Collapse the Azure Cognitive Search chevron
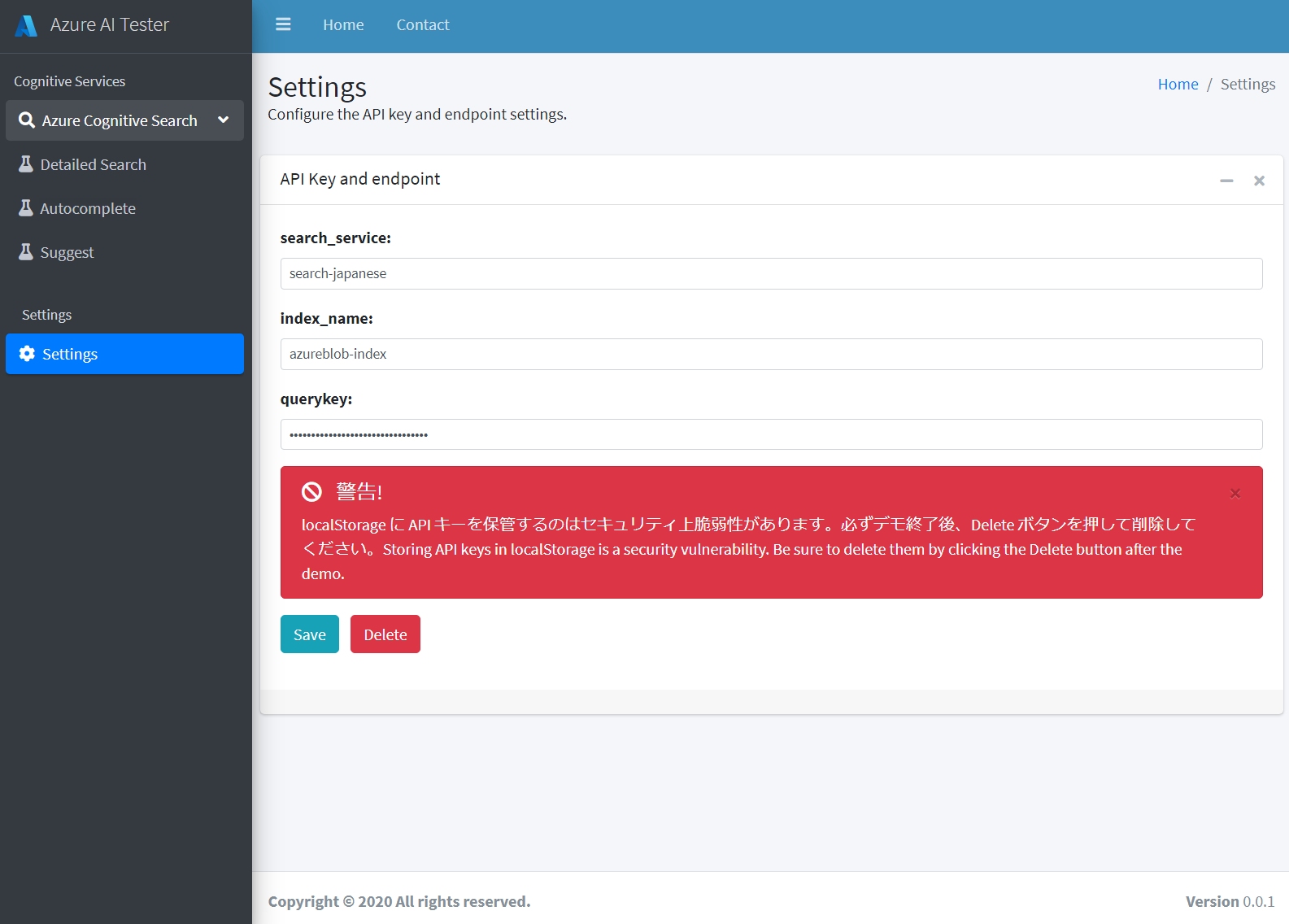Viewport: 1289px width, 924px height. (224, 120)
